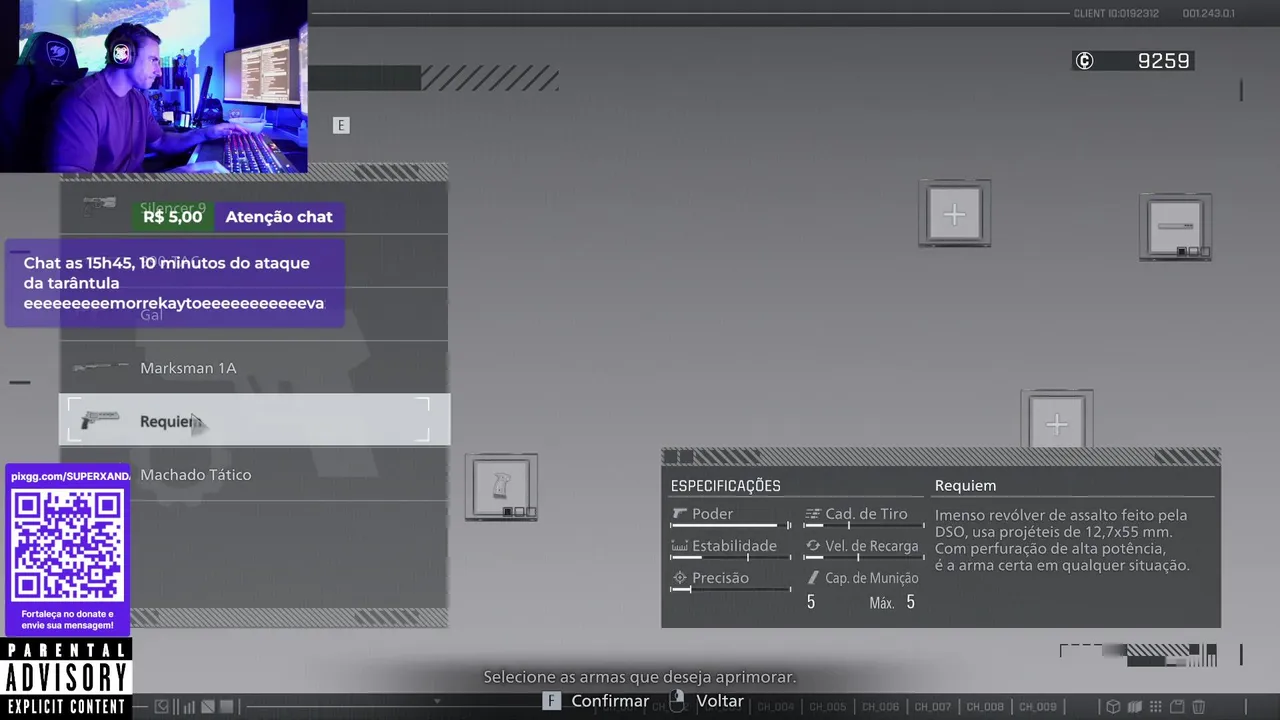This screenshot has width=1280, height=720.
Task: Click the Estabilidade stat icon
Action: (680, 546)
